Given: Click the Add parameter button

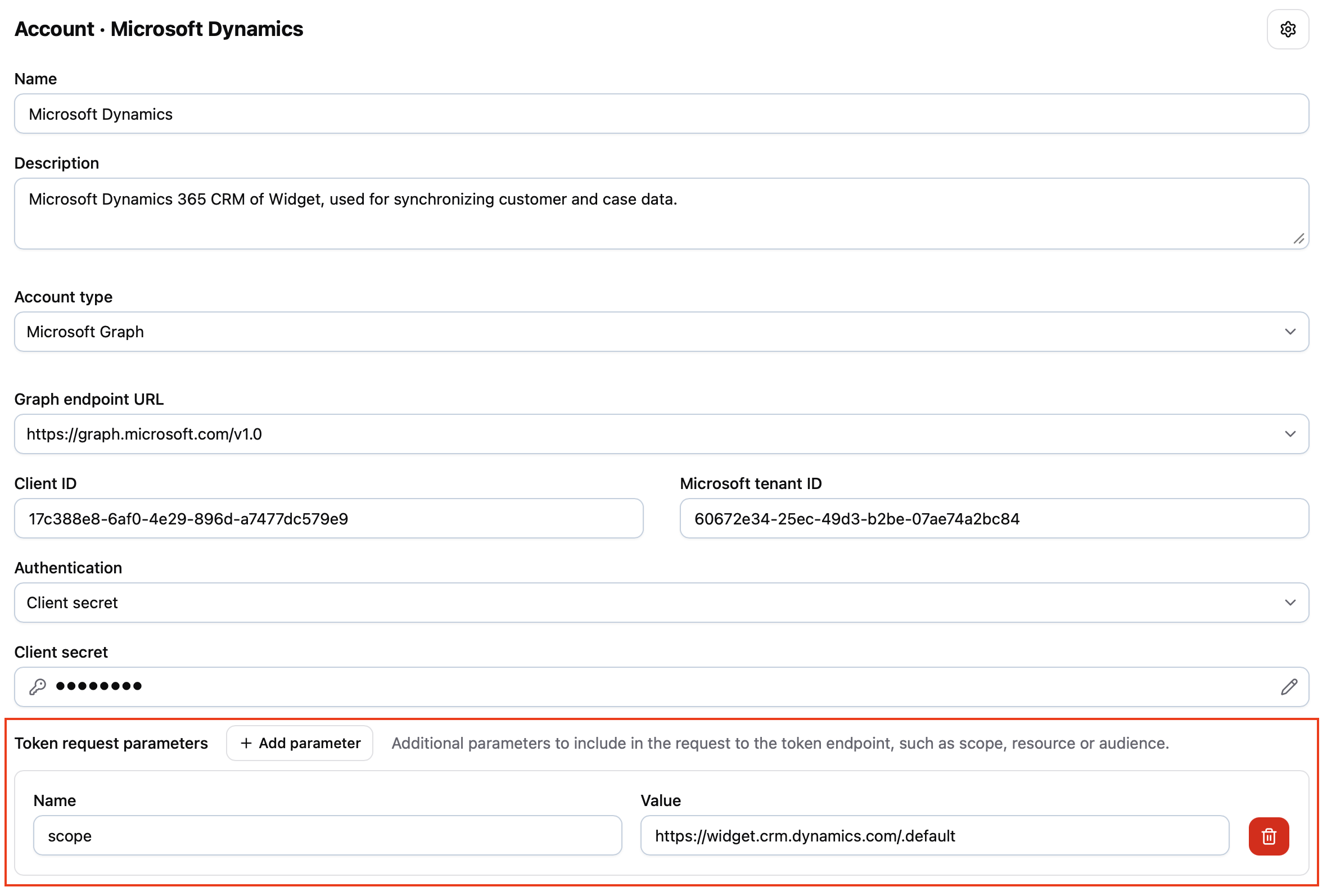Looking at the screenshot, I should click(300, 743).
